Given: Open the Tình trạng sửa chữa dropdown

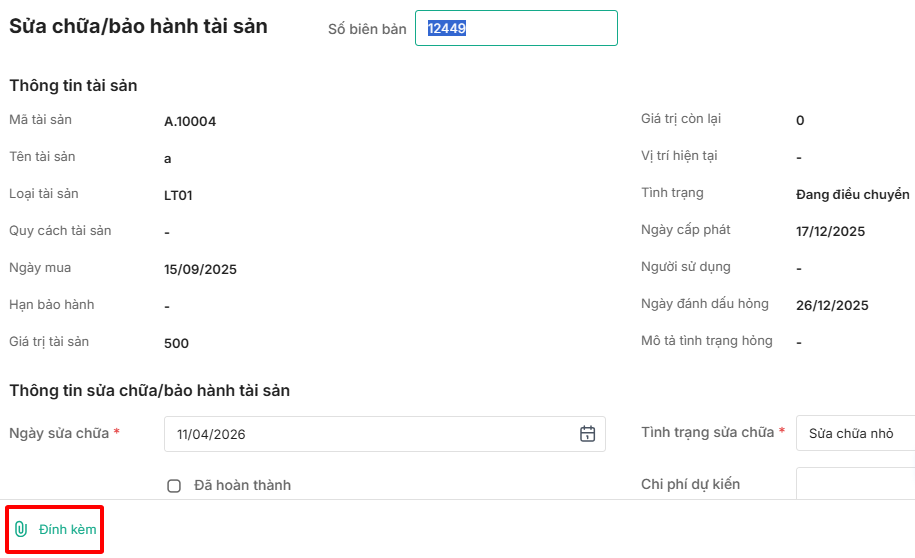Looking at the screenshot, I should [x=855, y=434].
